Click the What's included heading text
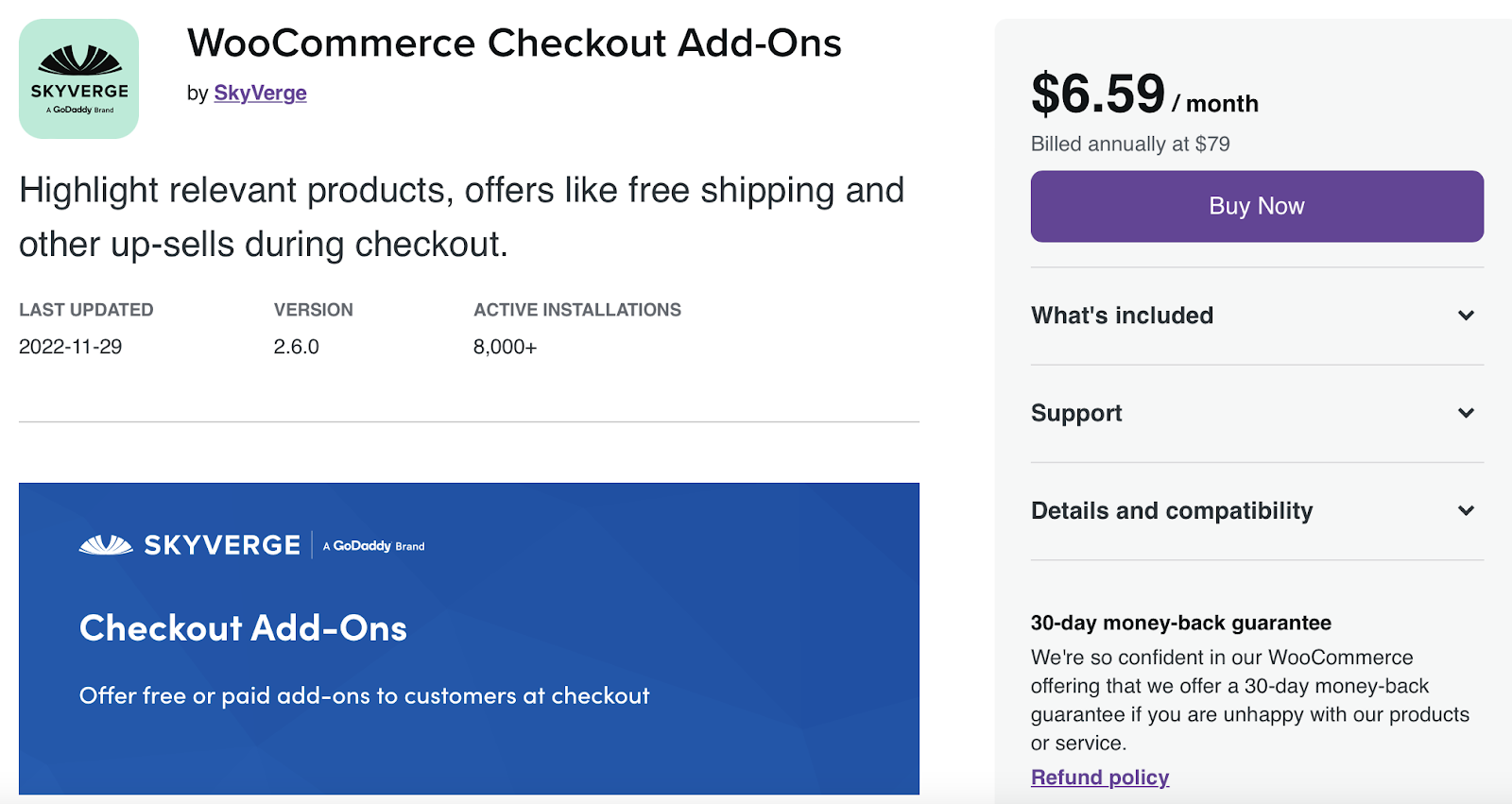Viewport: 1512px width, 804px height. [x=1122, y=316]
